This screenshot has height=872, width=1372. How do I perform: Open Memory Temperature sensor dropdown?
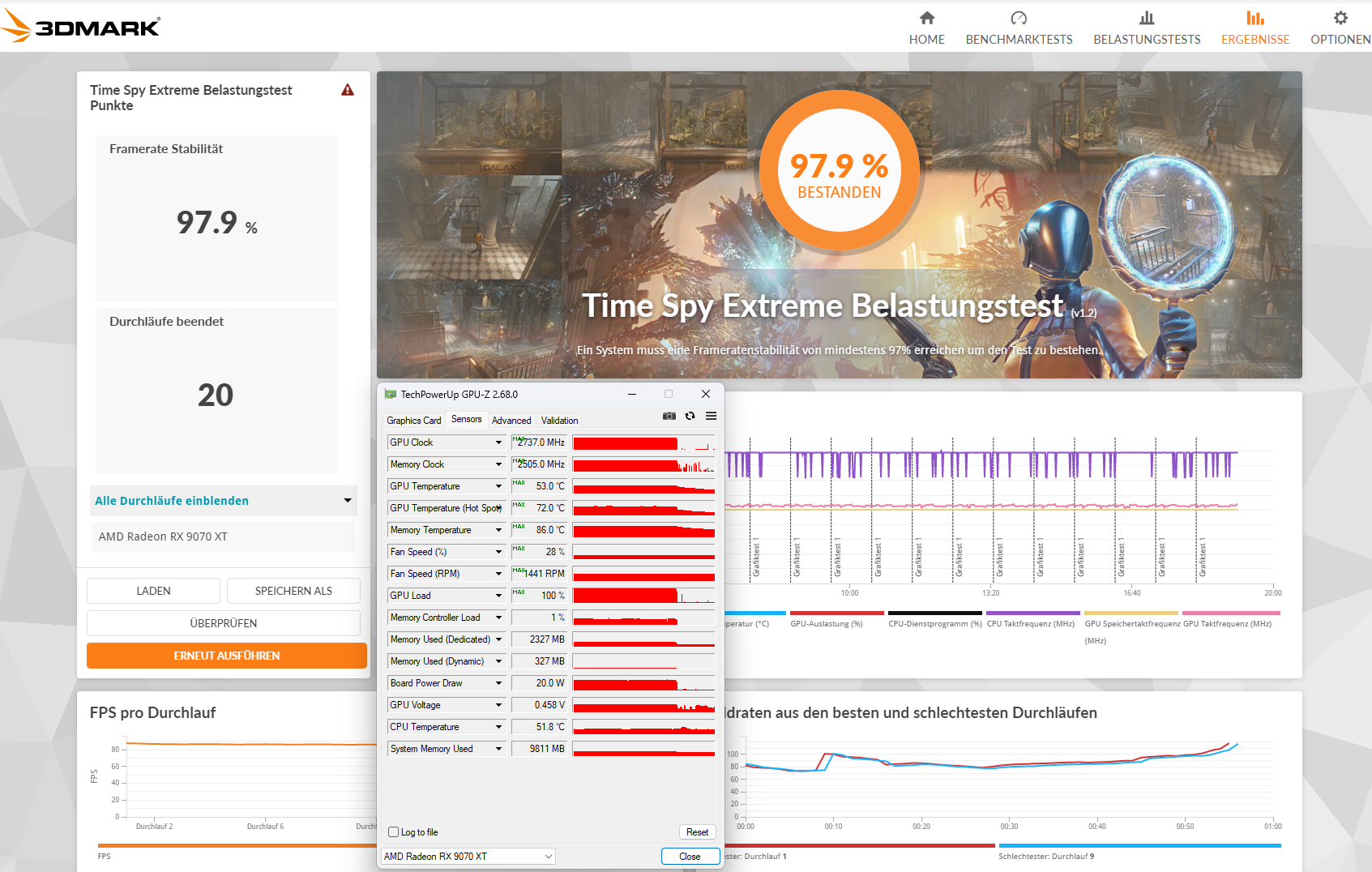point(498,530)
